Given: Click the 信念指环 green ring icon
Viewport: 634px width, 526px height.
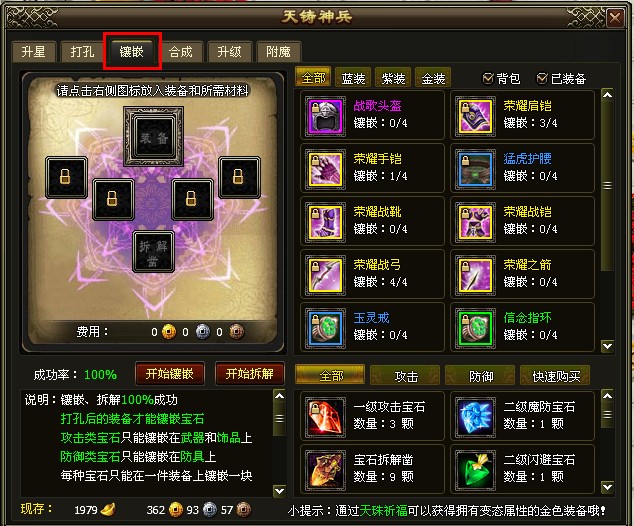Looking at the screenshot, I should point(475,328).
